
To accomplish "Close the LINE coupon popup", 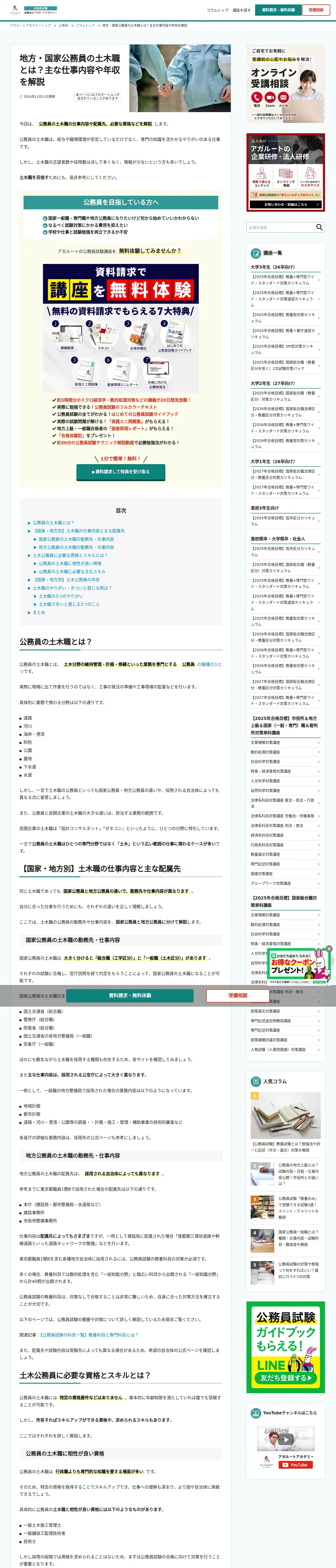I will [x=329, y=948].
